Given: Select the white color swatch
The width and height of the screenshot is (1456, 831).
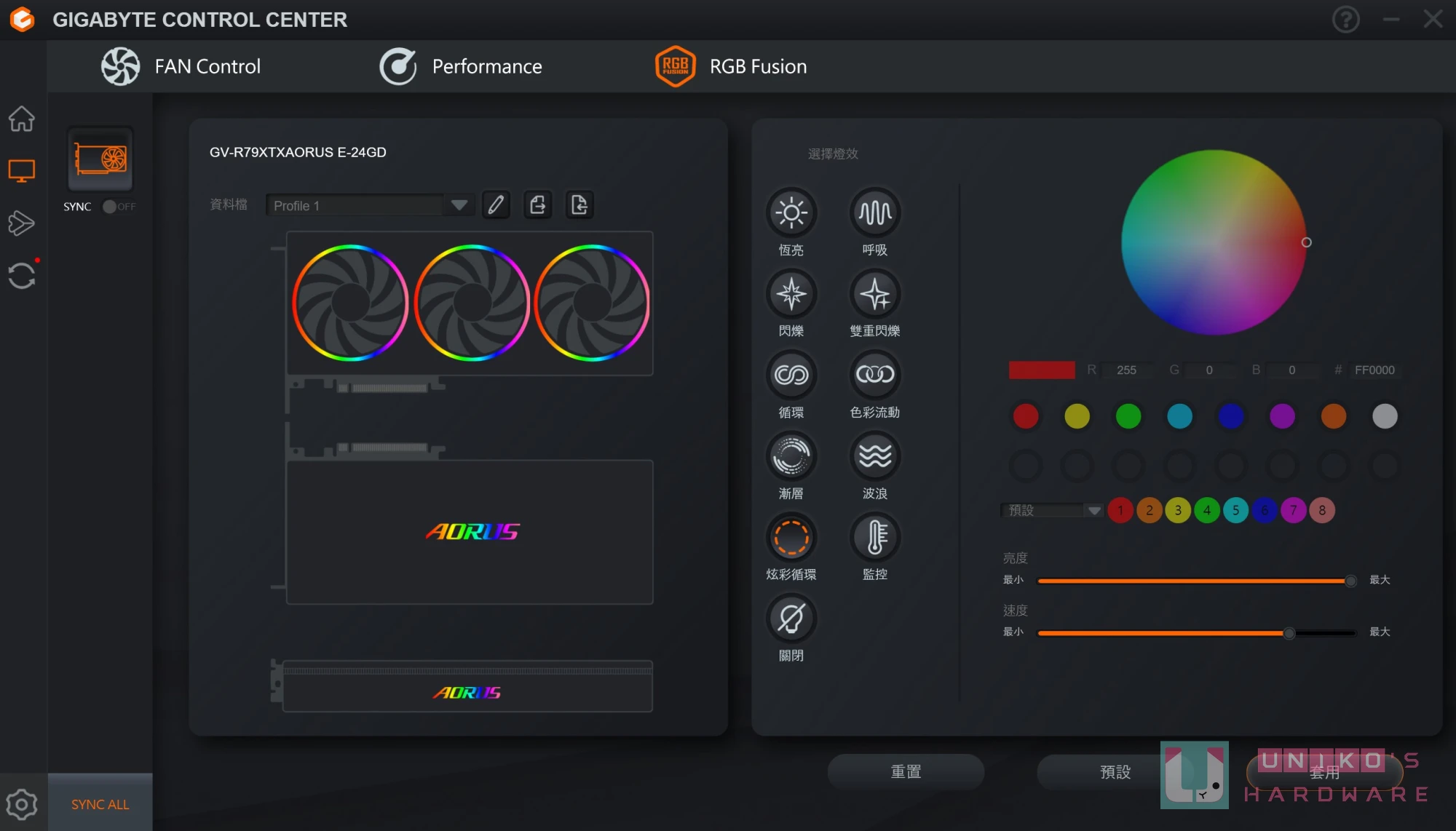Looking at the screenshot, I should (1385, 416).
